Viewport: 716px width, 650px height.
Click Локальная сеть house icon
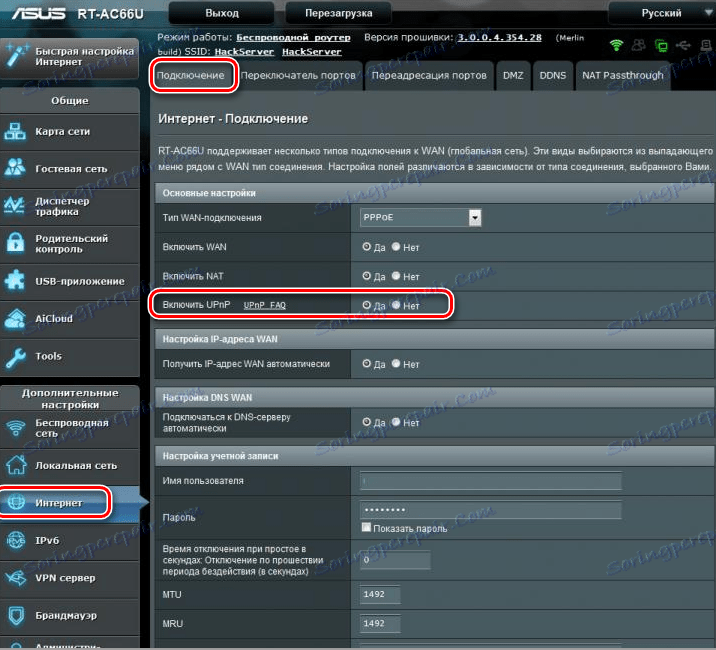pyautogui.click(x=16, y=465)
